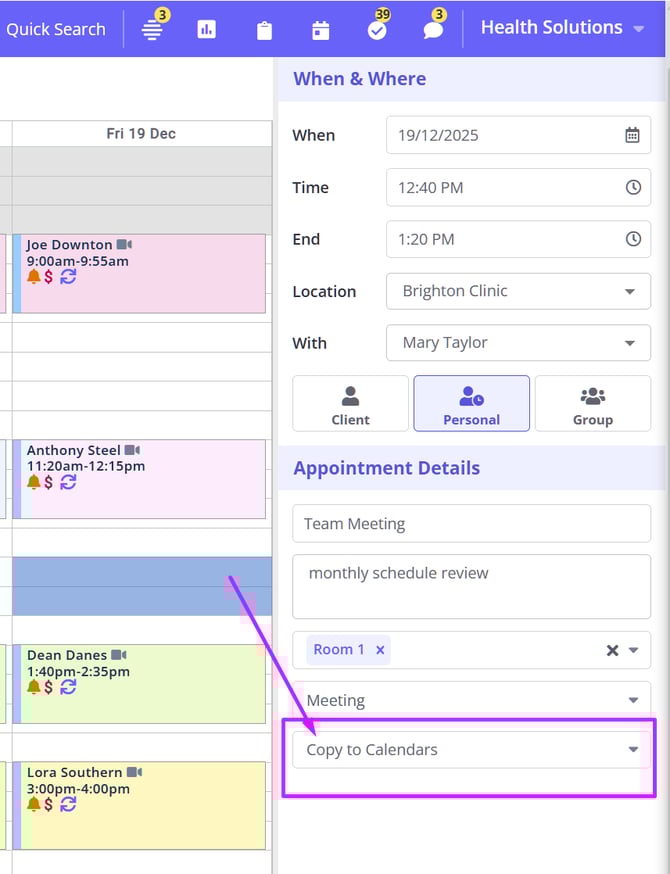Select the Client appointment type
Screen dimensions: 670x874
pos(350,404)
